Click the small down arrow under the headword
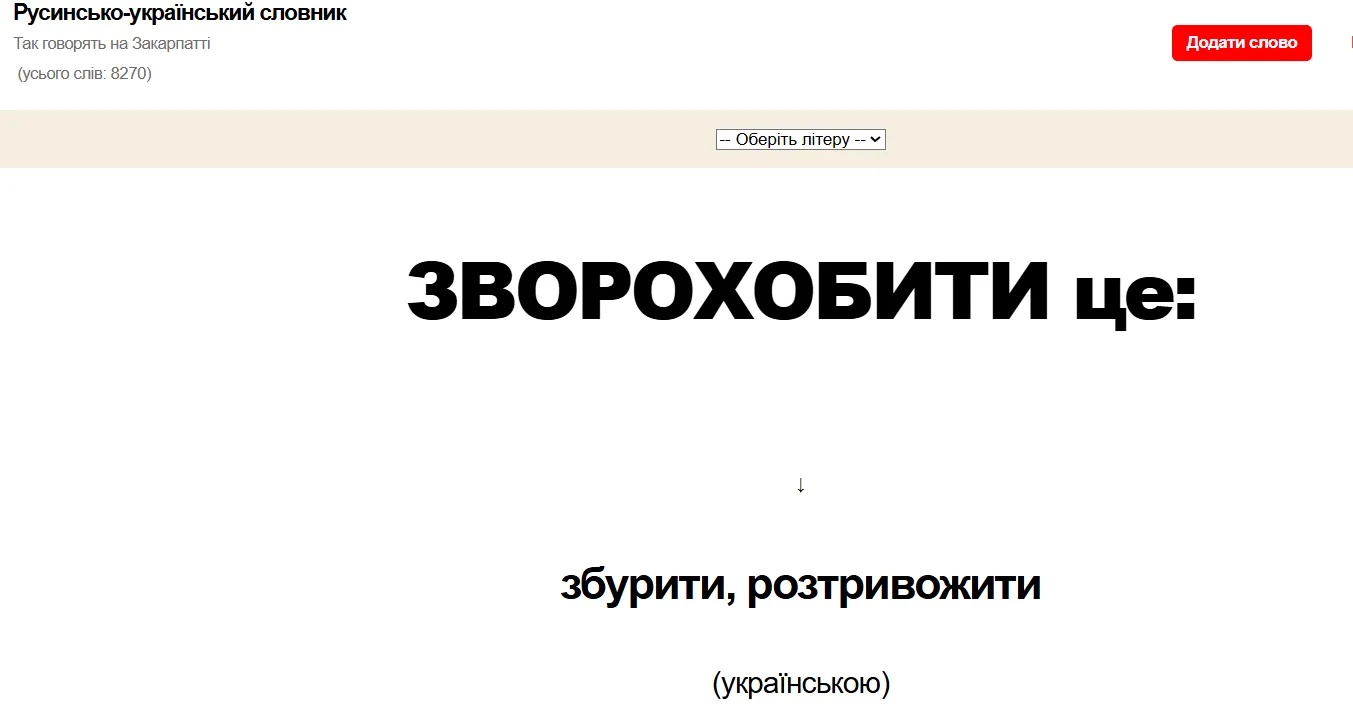Viewport: 1353px width, 718px height. coord(800,486)
